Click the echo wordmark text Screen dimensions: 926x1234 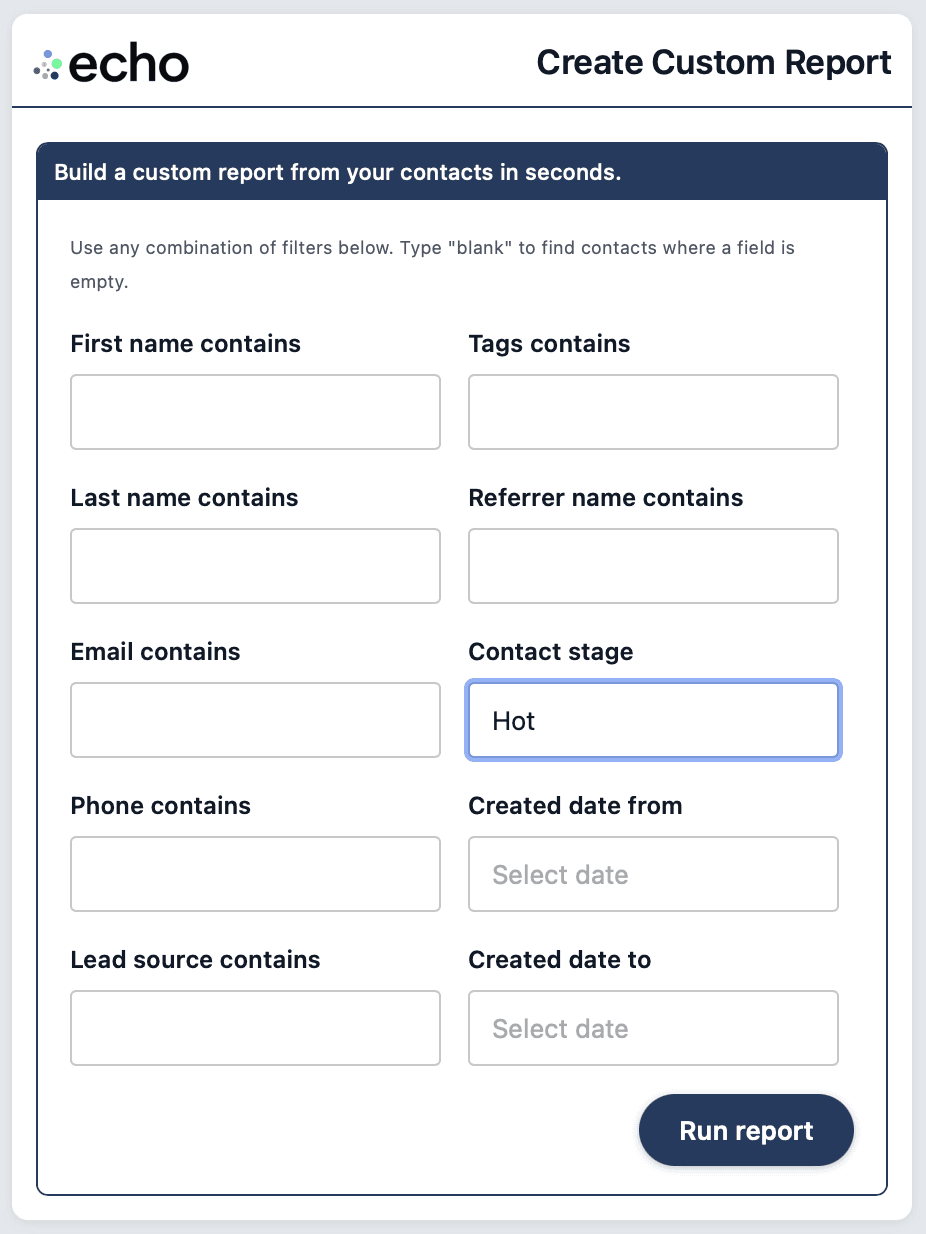tap(129, 65)
